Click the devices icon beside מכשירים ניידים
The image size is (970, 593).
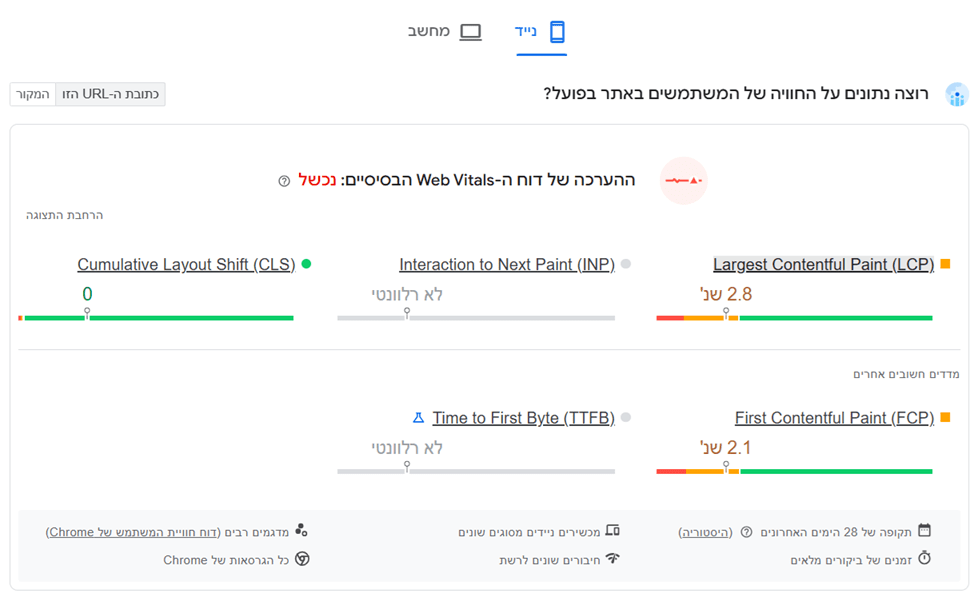coord(612,531)
